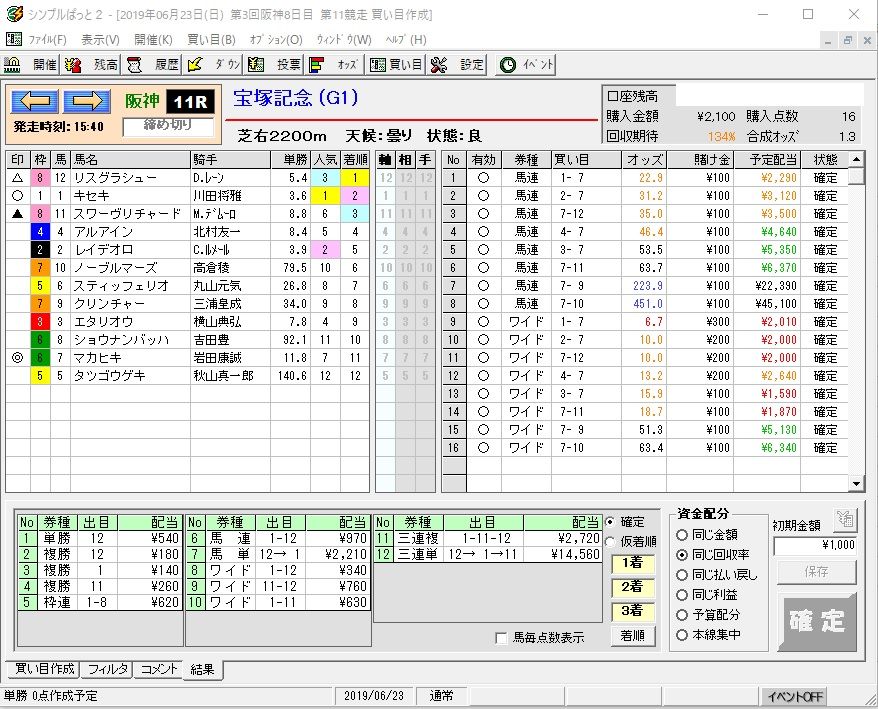Click the ダウン download toolbar button
The image size is (878, 709).
coord(213,65)
